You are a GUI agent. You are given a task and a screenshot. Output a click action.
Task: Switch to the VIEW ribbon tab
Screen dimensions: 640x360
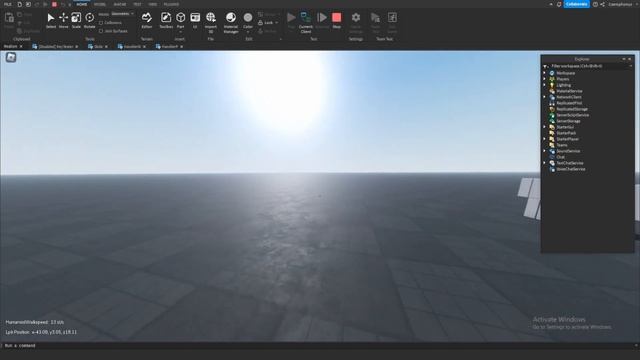click(153, 4)
